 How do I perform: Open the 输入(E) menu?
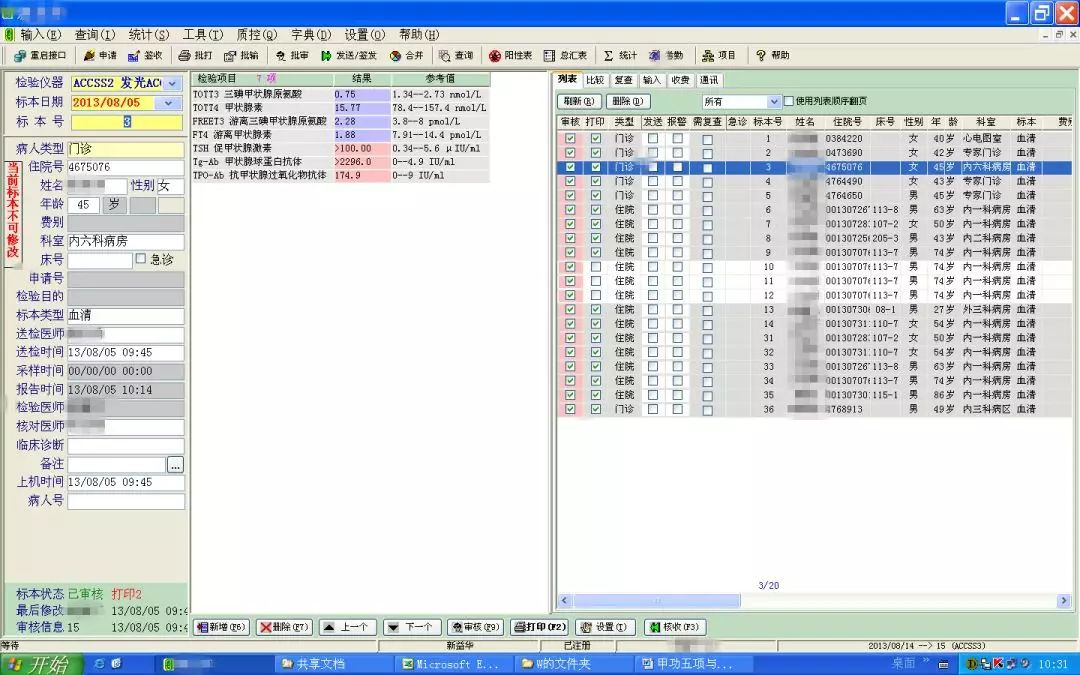click(x=40, y=34)
